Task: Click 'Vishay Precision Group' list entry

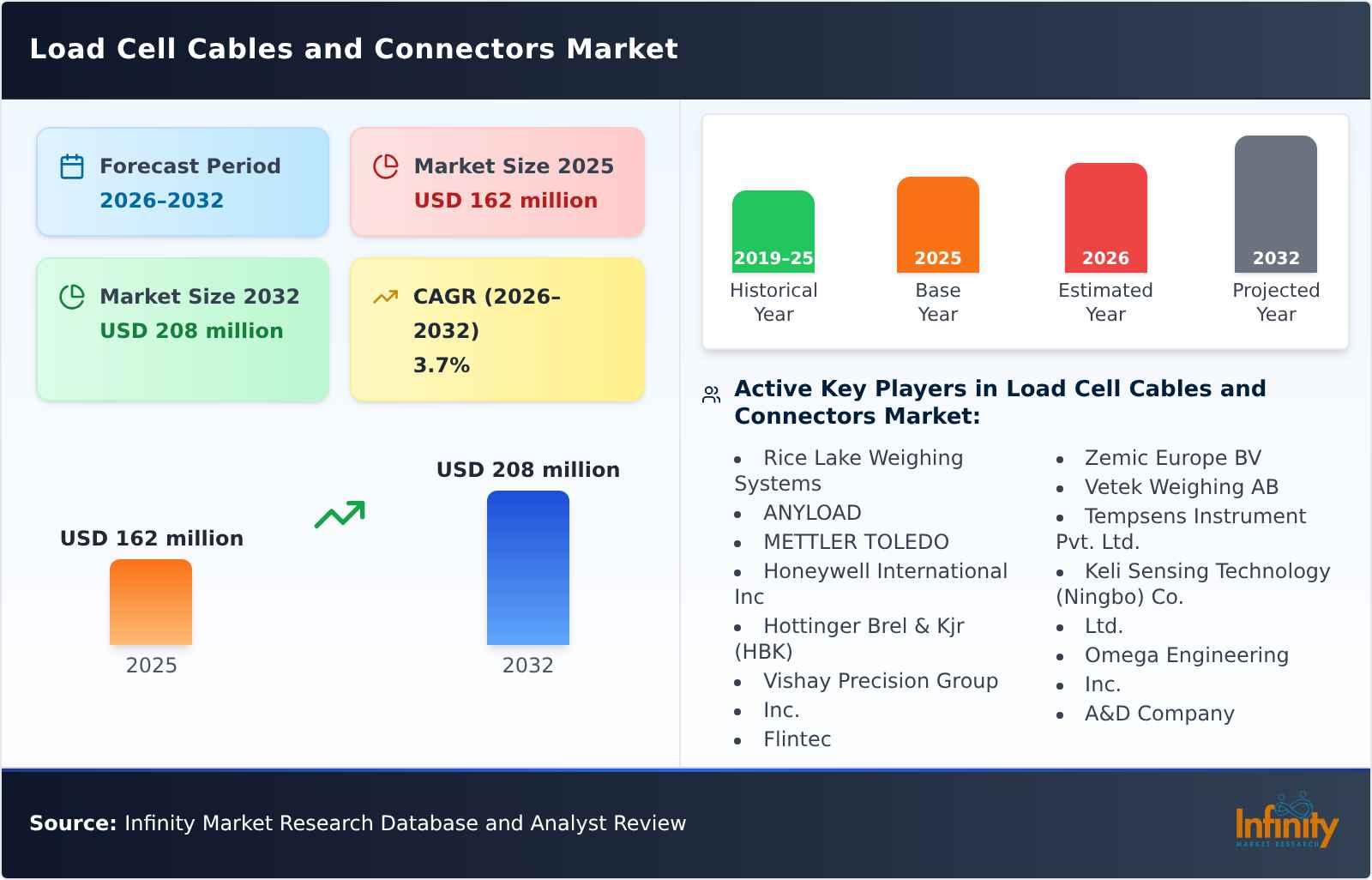Action: point(881,681)
